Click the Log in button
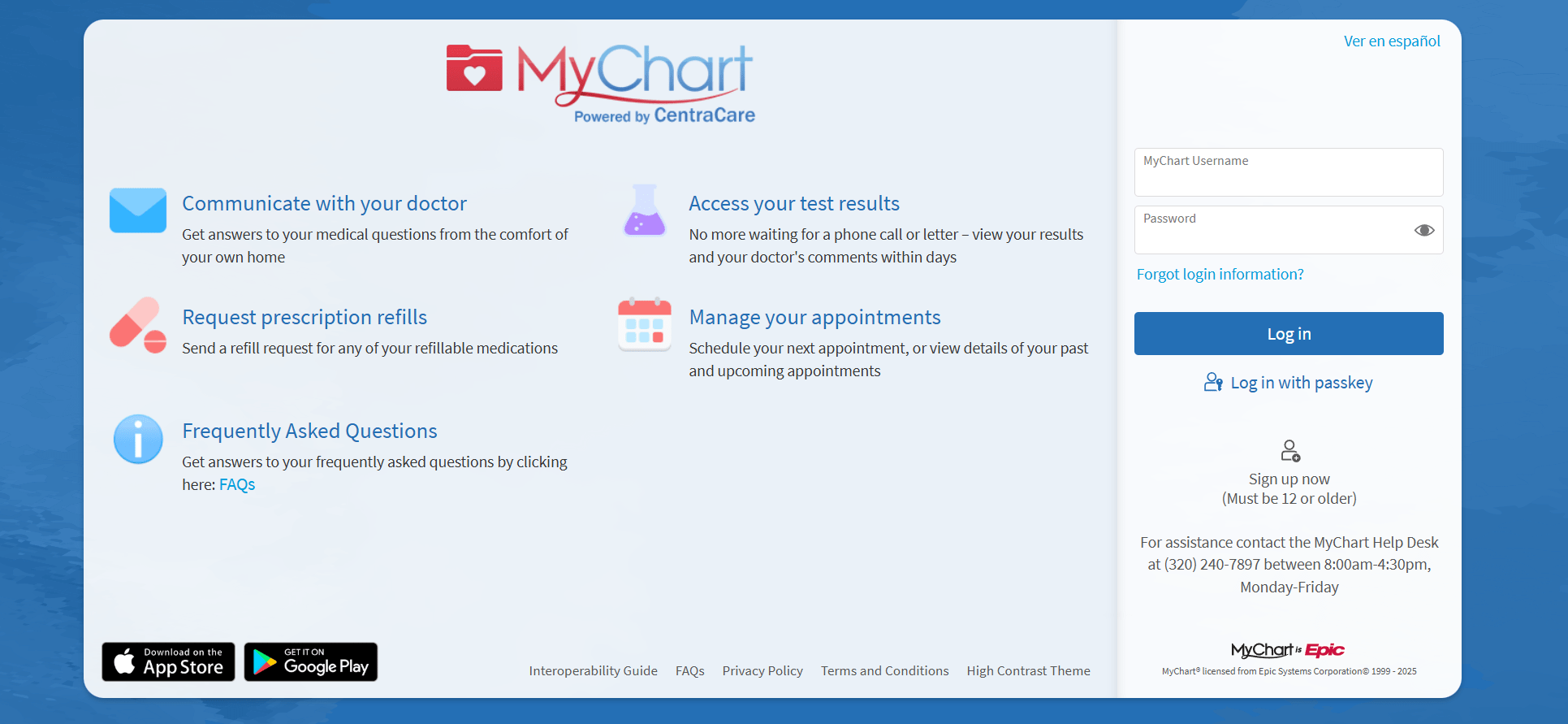 point(1289,333)
